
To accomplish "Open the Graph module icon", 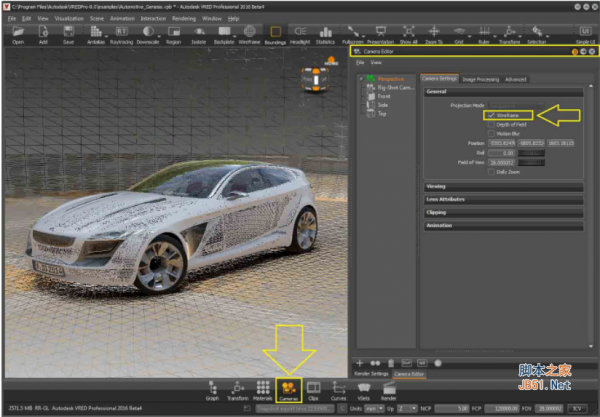I will (x=212, y=389).
